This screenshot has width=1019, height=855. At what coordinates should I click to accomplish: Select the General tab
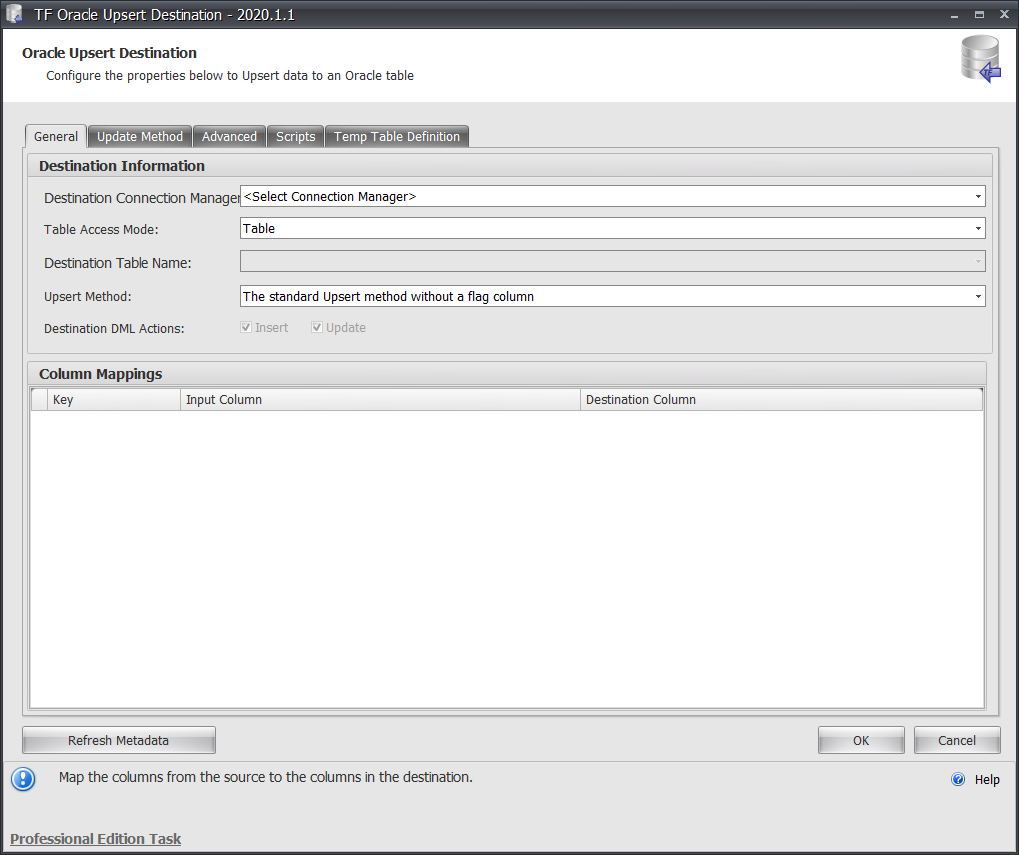pos(55,136)
